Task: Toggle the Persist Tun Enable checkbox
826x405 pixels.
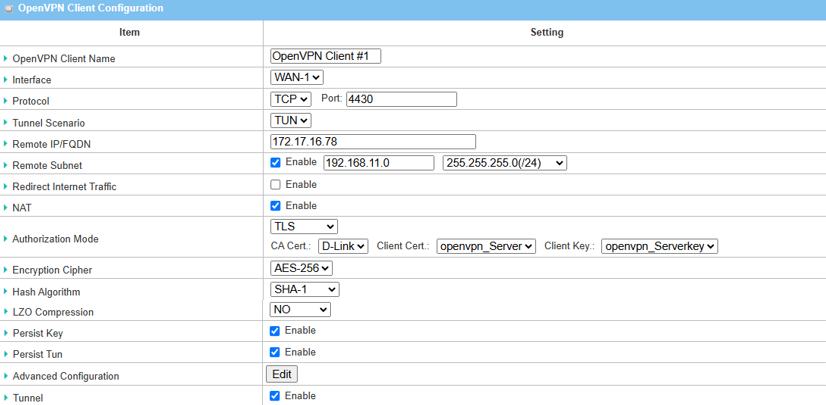Action: 275,352
